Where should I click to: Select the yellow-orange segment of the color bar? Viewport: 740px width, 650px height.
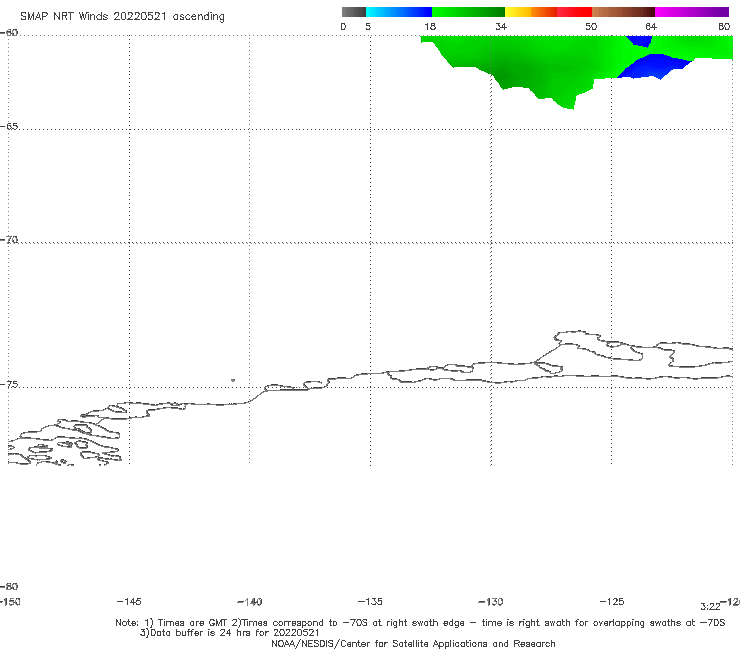[530, 12]
